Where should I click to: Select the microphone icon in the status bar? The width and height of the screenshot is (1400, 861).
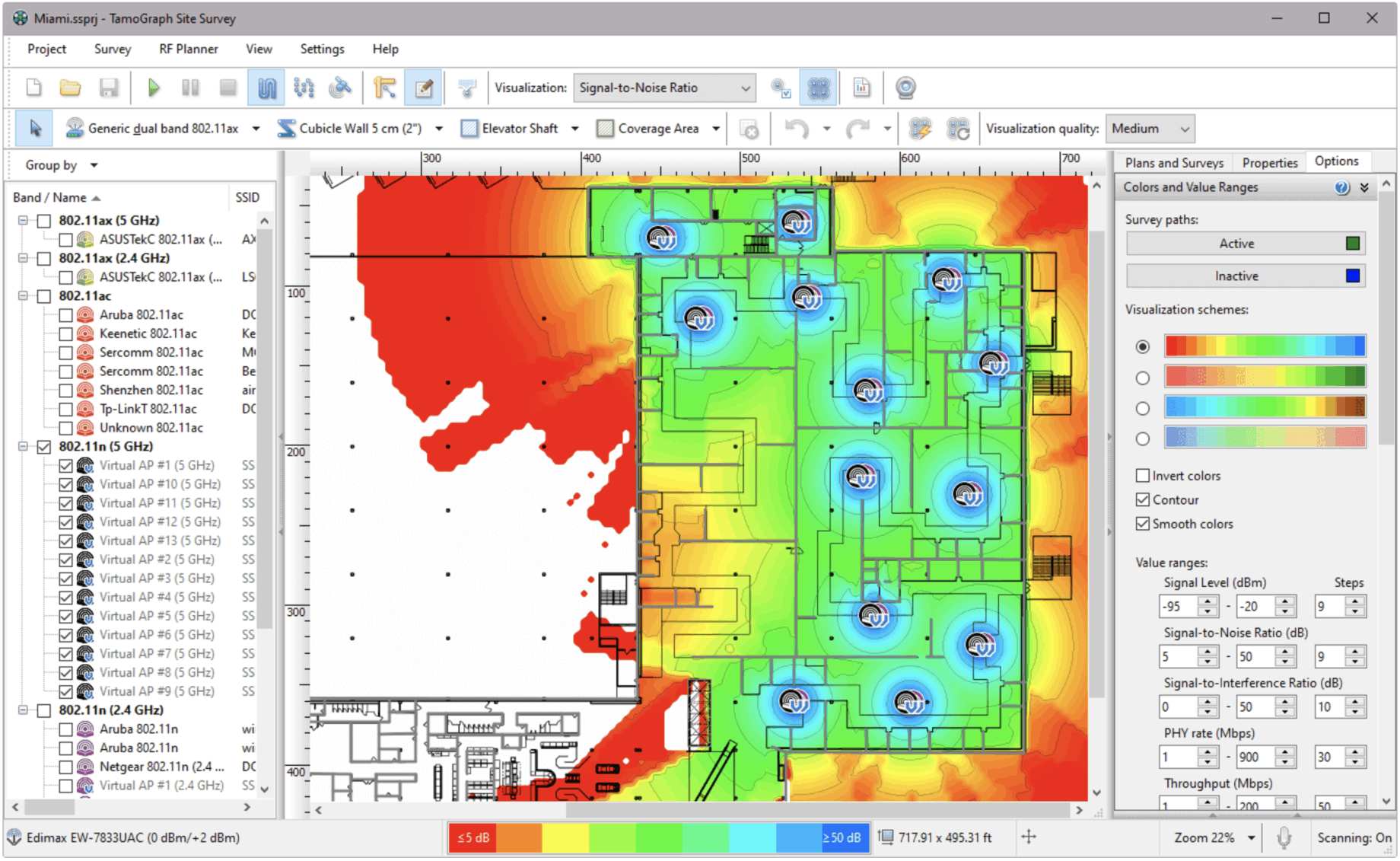(x=1285, y=837)
